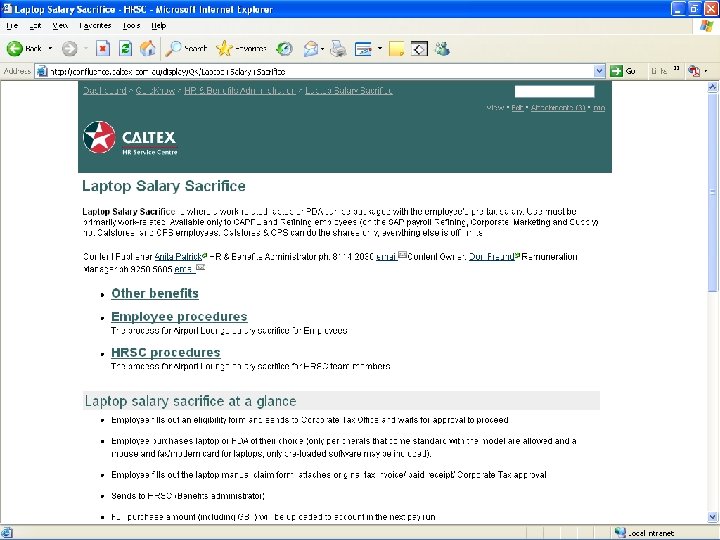Click the Confluence search box in header
This screenshot has width=720, height=540.
554,91
